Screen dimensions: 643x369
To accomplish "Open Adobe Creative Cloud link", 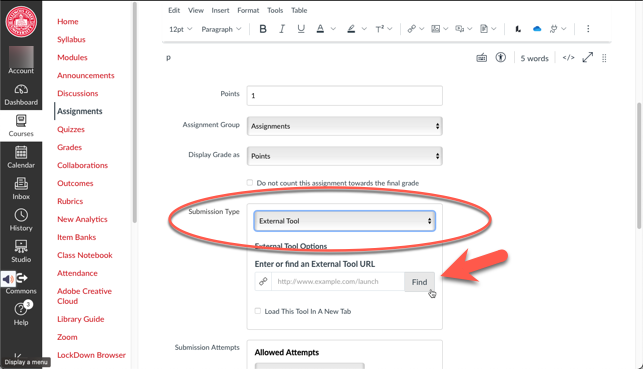I will (x=84, y=296).
